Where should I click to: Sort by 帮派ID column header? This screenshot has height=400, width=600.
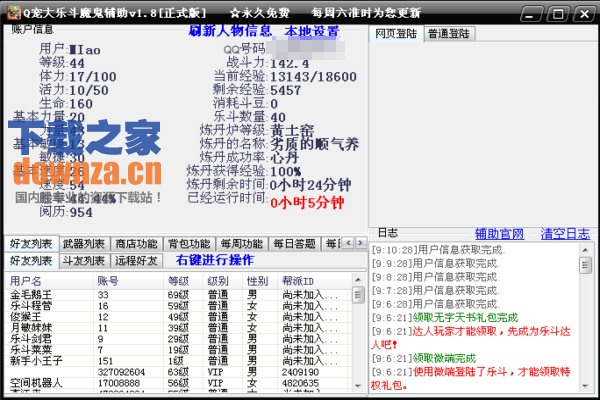point(314,281)
